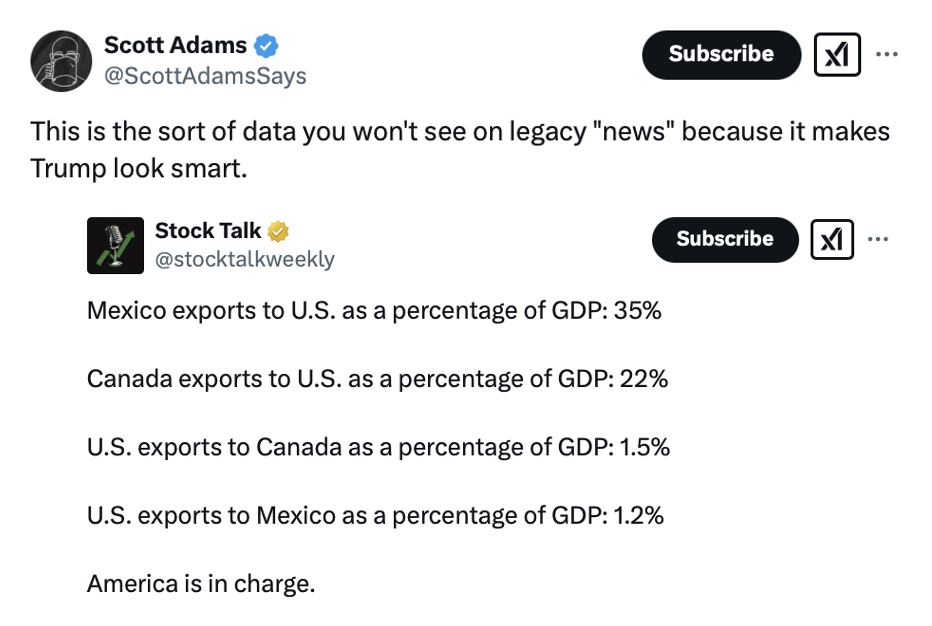Click the main post text about legacy news
The width and height of the screenshot is (932, 626).
coord(459,149)
